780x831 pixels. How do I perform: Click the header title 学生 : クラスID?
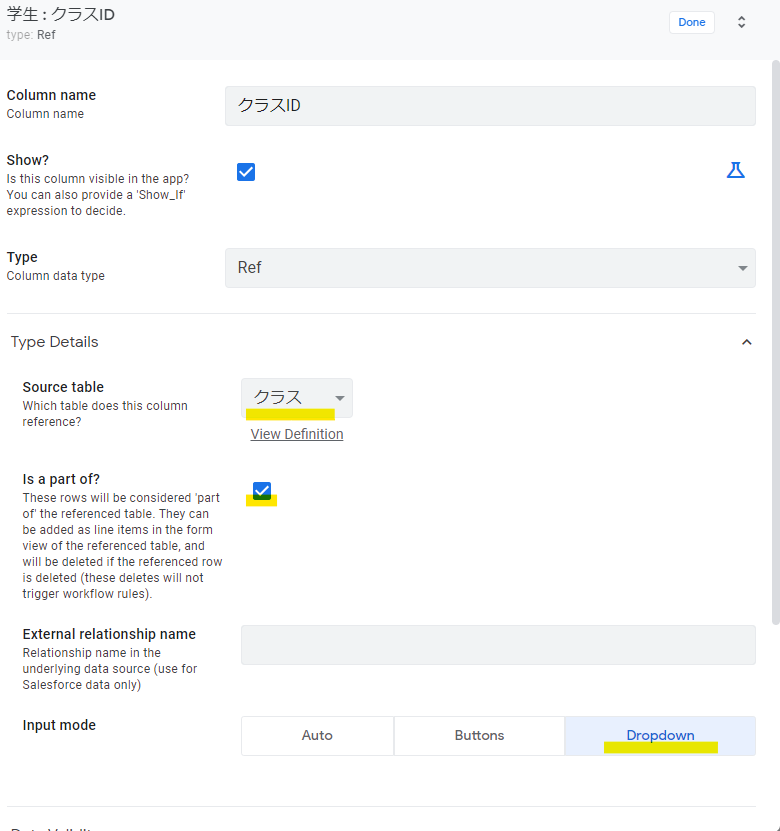tap(60, 14)
